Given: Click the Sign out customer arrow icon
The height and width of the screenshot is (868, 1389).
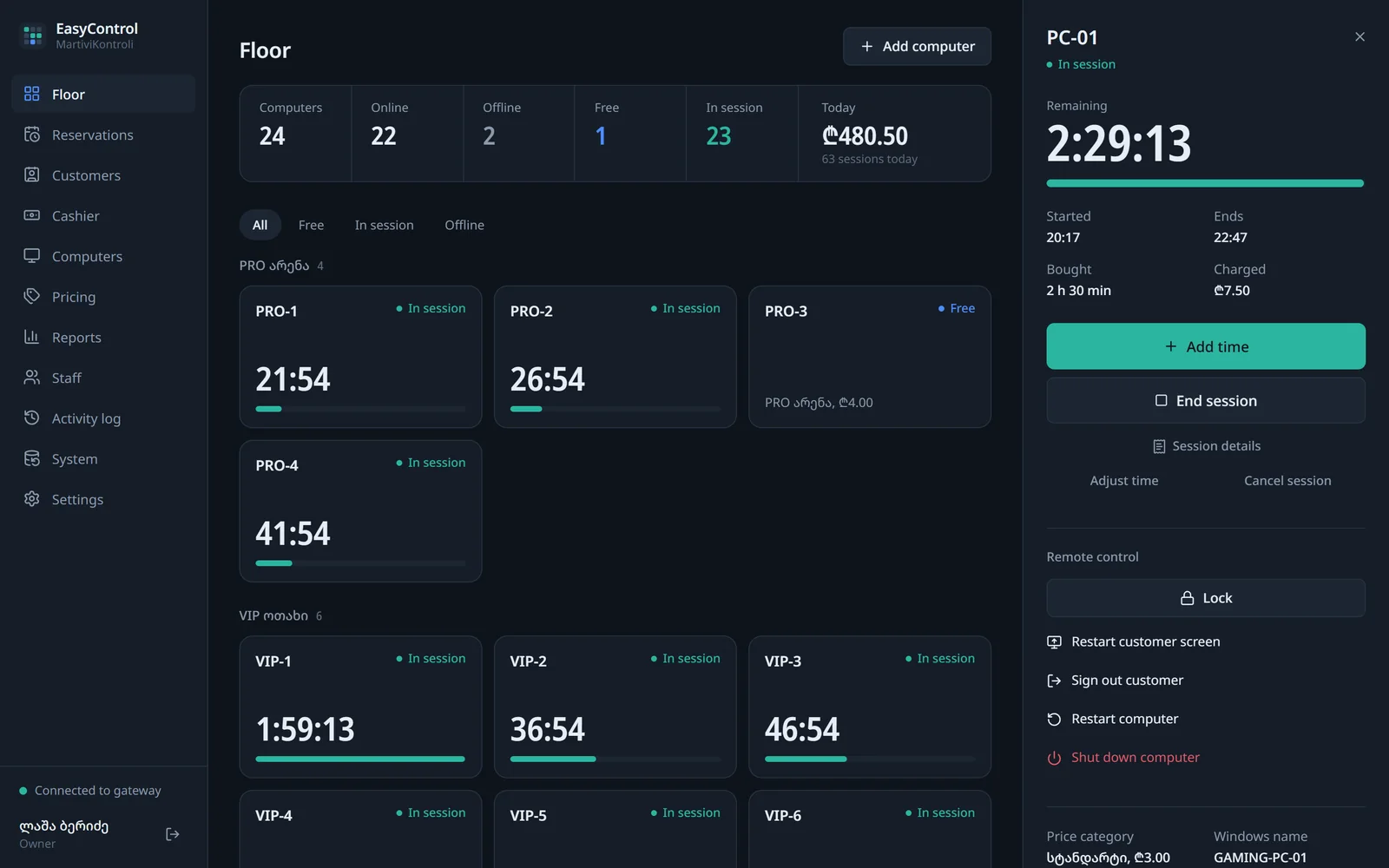Looking at the screenshot, I should point(1054,681).
